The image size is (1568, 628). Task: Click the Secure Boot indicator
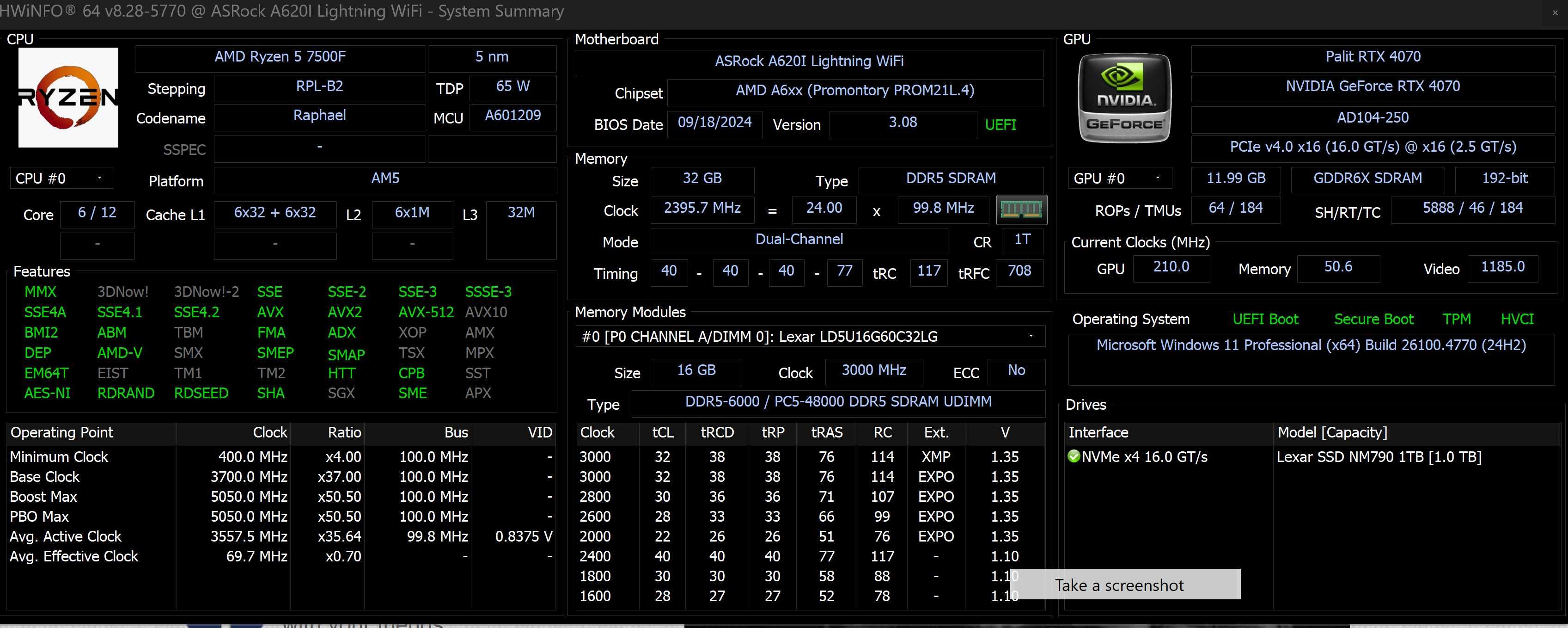(1373, 319)
